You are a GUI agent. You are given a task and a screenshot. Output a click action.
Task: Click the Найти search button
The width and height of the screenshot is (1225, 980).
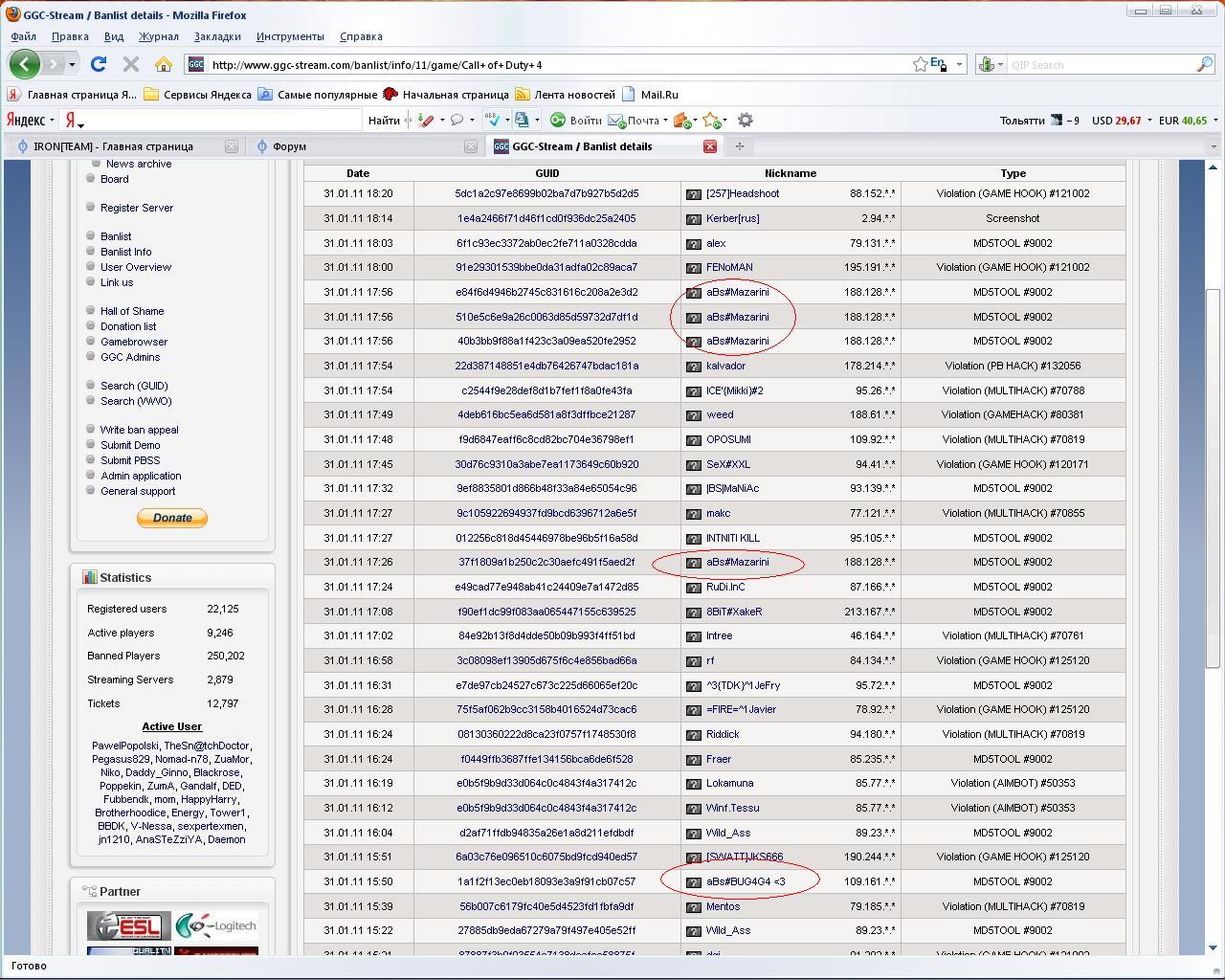pyautogui.click(x=383, y=120)
